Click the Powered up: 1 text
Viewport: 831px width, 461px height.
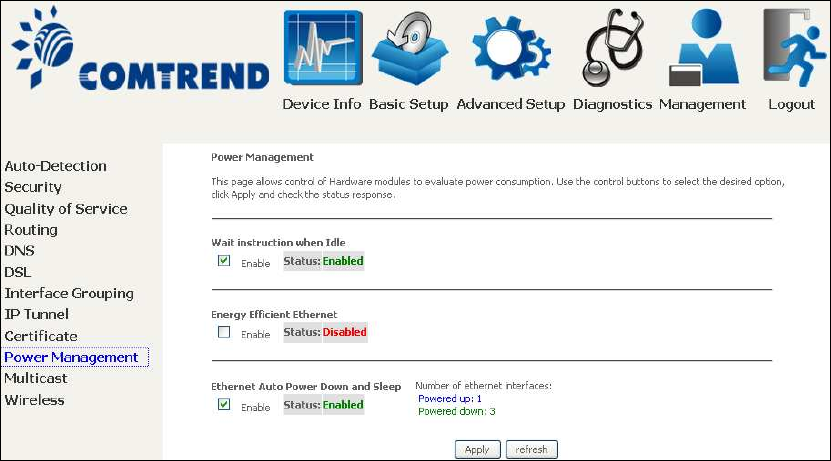(x=450, y=398)
